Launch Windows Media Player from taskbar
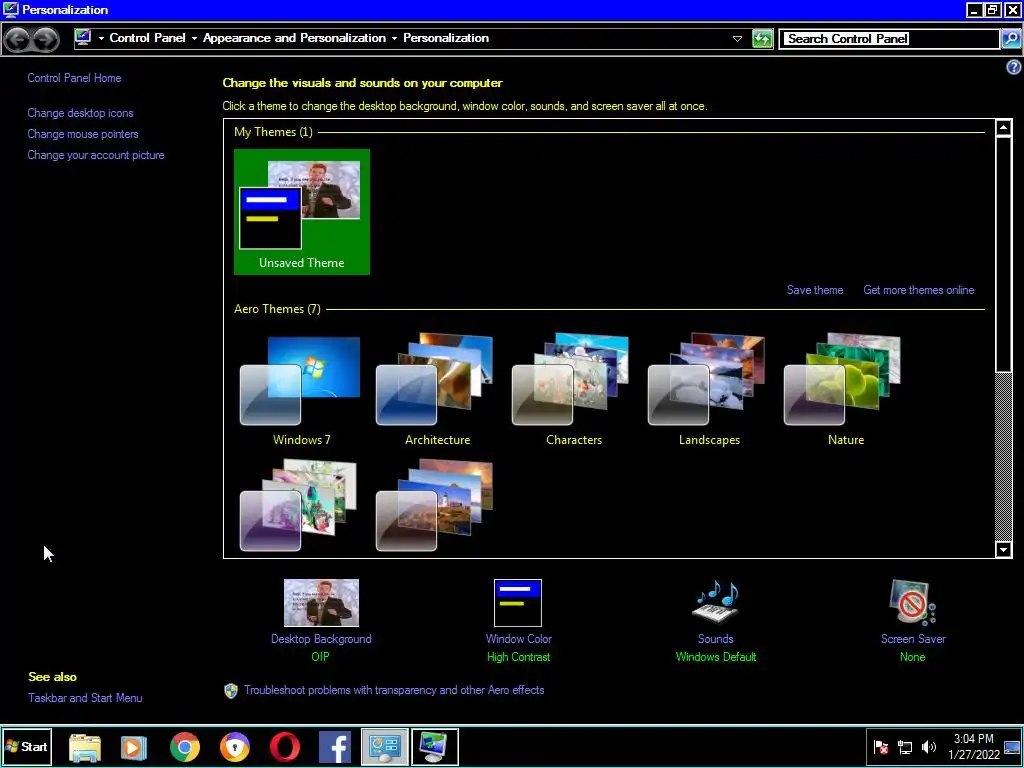 (x=134, y=747)
